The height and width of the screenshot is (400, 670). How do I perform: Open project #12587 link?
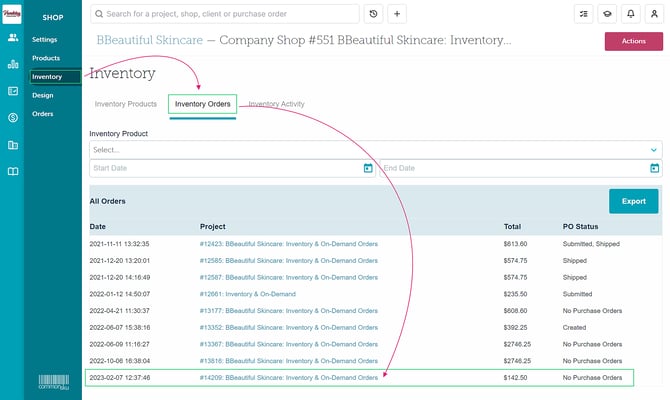click(x=289, y=277)
